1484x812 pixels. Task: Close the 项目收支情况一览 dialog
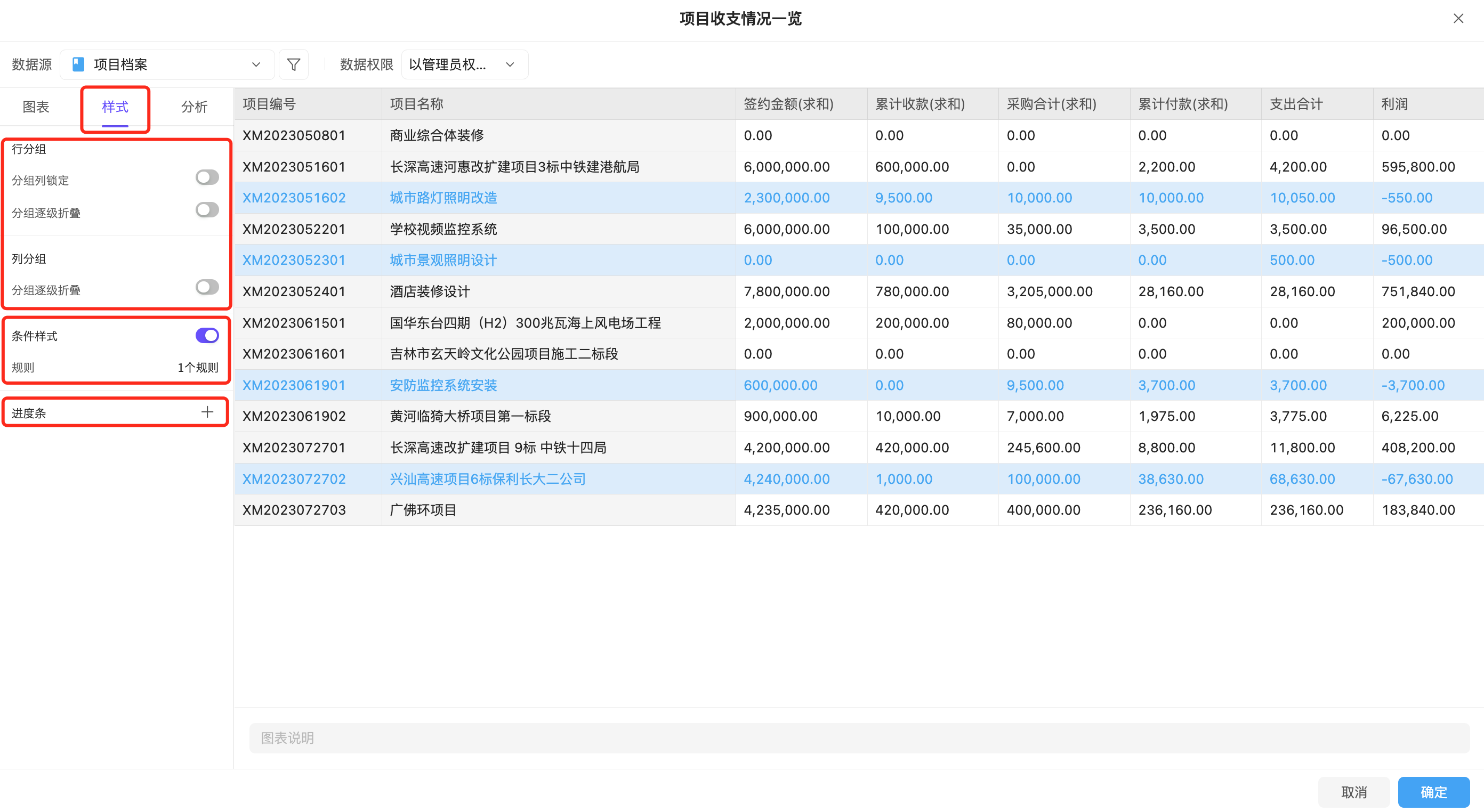point(1458,19)
